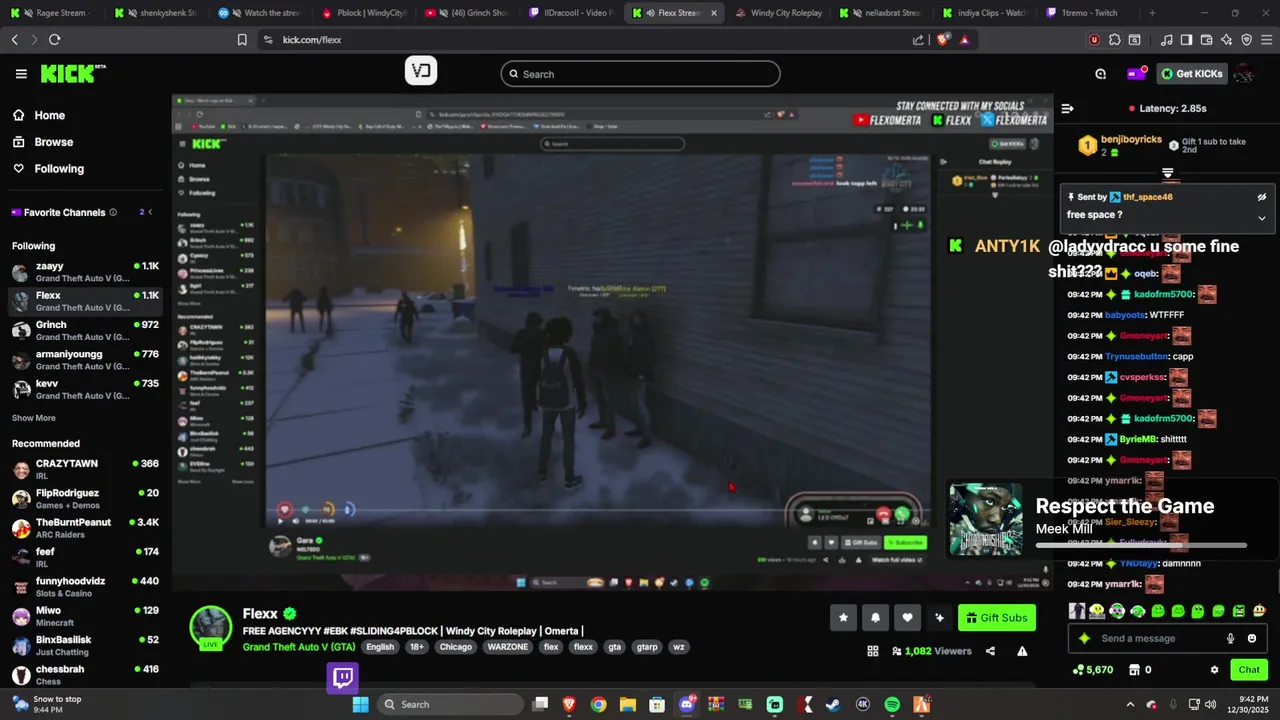Bookmark this page icon in address bar
Screen dimensions: 1280x720
click(x=242, y=40)
